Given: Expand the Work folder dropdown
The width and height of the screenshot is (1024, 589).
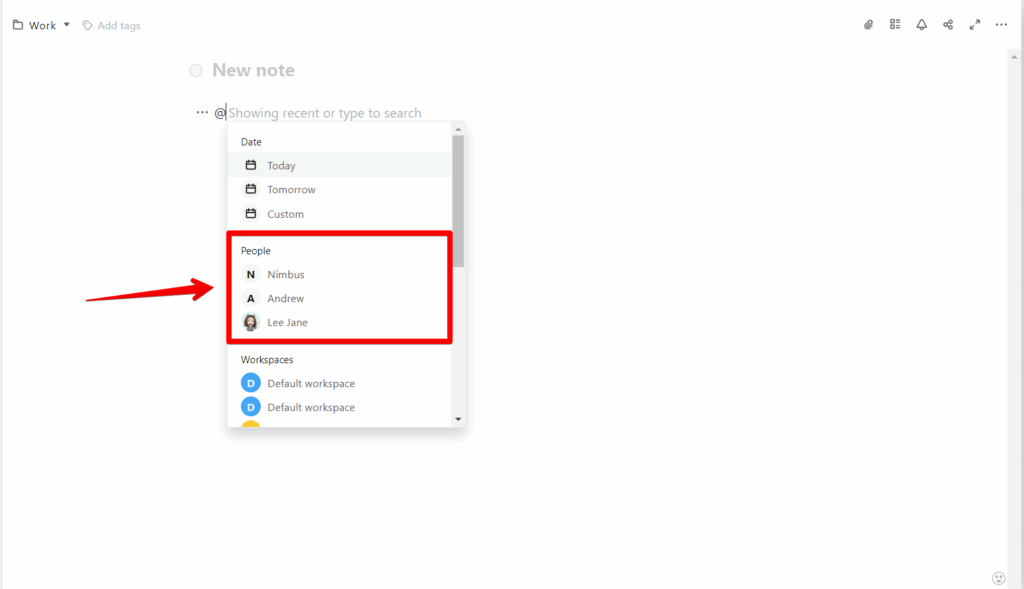Looking at the screenshot, I should pos(66,24).
